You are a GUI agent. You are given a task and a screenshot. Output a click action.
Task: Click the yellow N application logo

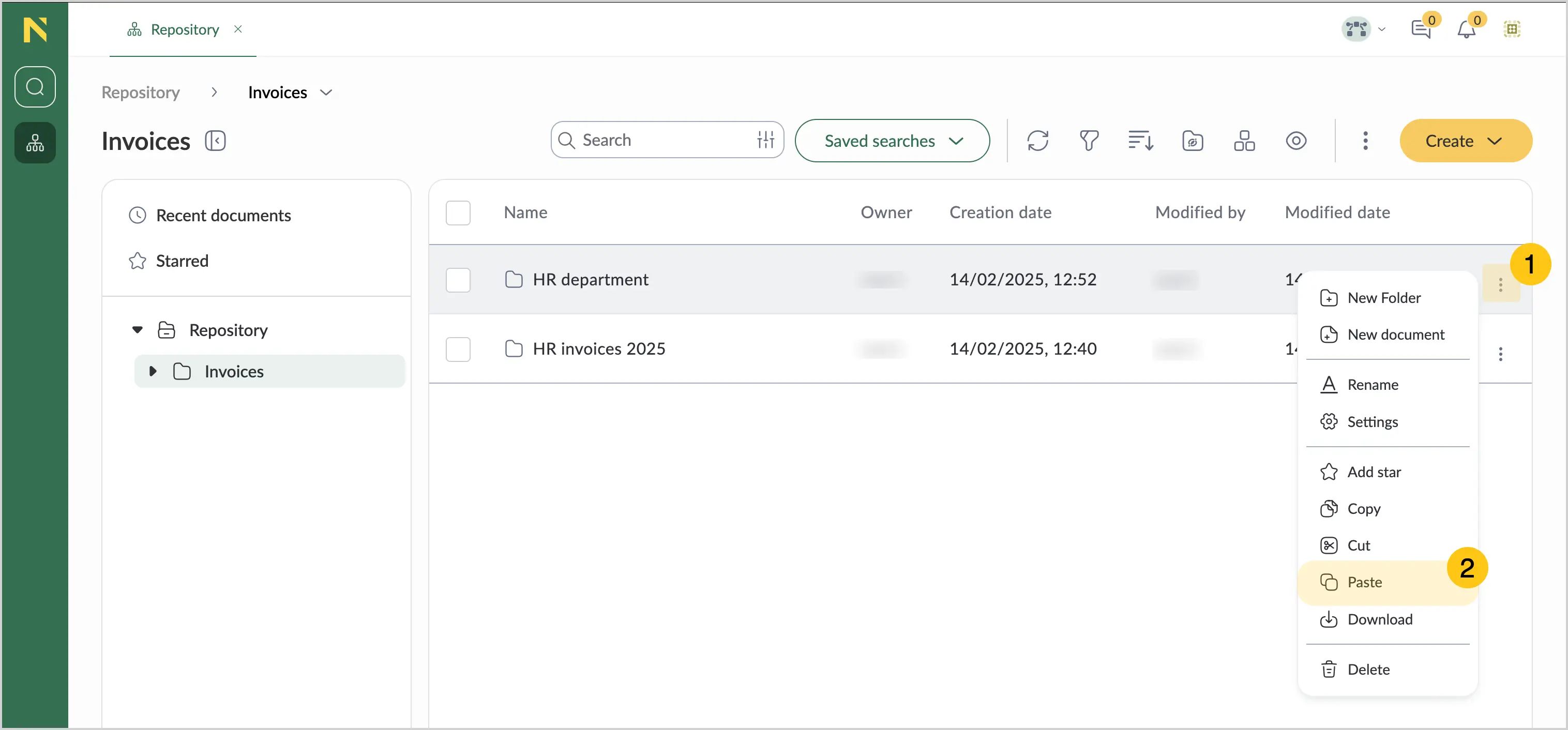pos(35,29)
